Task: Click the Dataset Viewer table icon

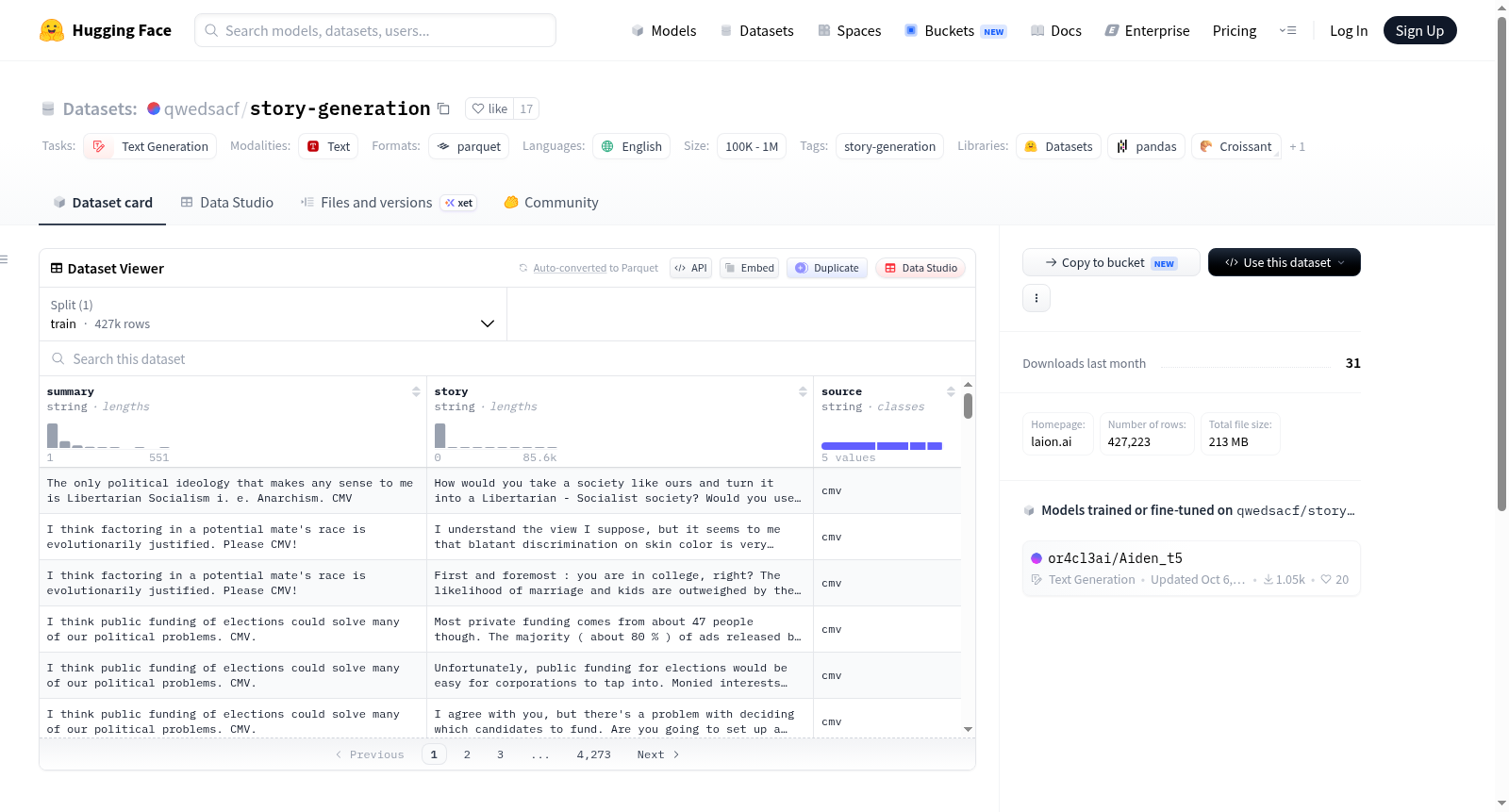Action: pyautogui.click(x=57, y=269)
